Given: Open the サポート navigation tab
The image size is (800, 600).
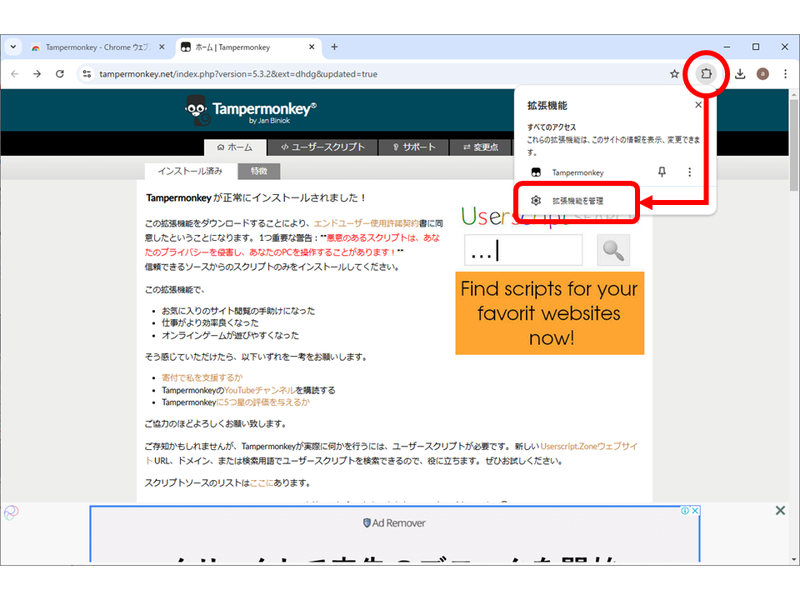Looking at the screenshot, I should tap(414, 147).
